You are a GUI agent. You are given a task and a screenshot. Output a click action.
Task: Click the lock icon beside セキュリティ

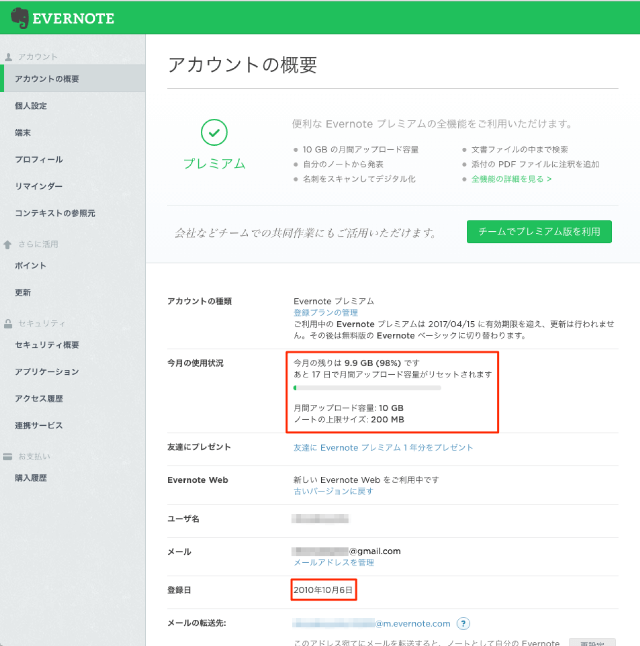click(8, 323)
